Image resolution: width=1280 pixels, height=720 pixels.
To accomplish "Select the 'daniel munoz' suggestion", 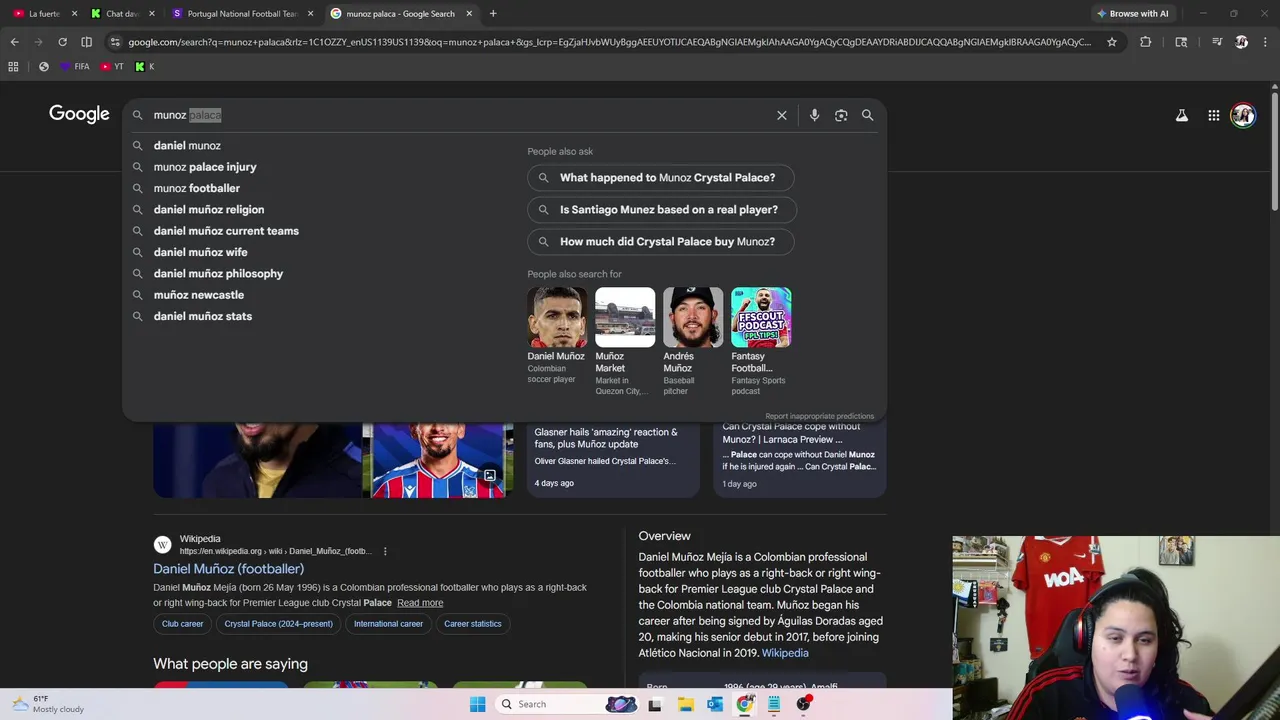I will coord(187,145).
